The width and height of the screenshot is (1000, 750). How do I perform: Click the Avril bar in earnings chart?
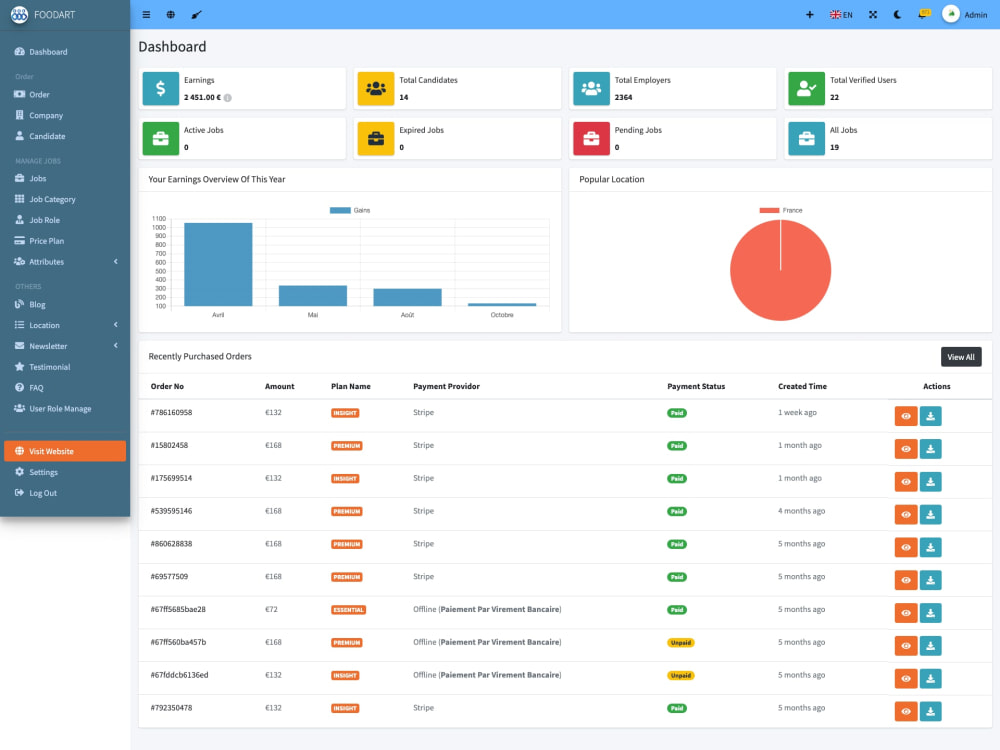(218, 264)
